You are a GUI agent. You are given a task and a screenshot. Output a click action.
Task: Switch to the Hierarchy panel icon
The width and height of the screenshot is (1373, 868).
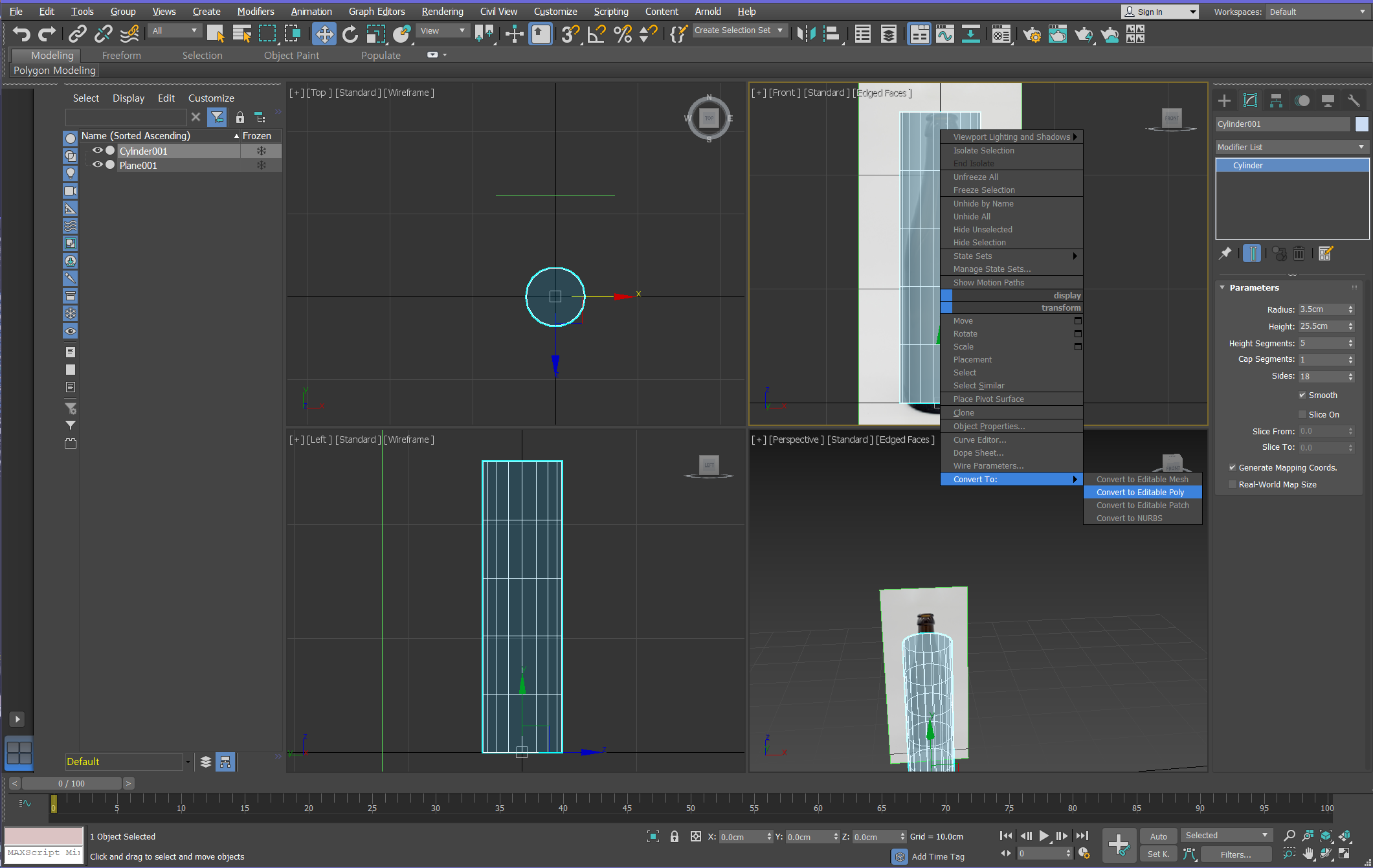point(1276,100)
